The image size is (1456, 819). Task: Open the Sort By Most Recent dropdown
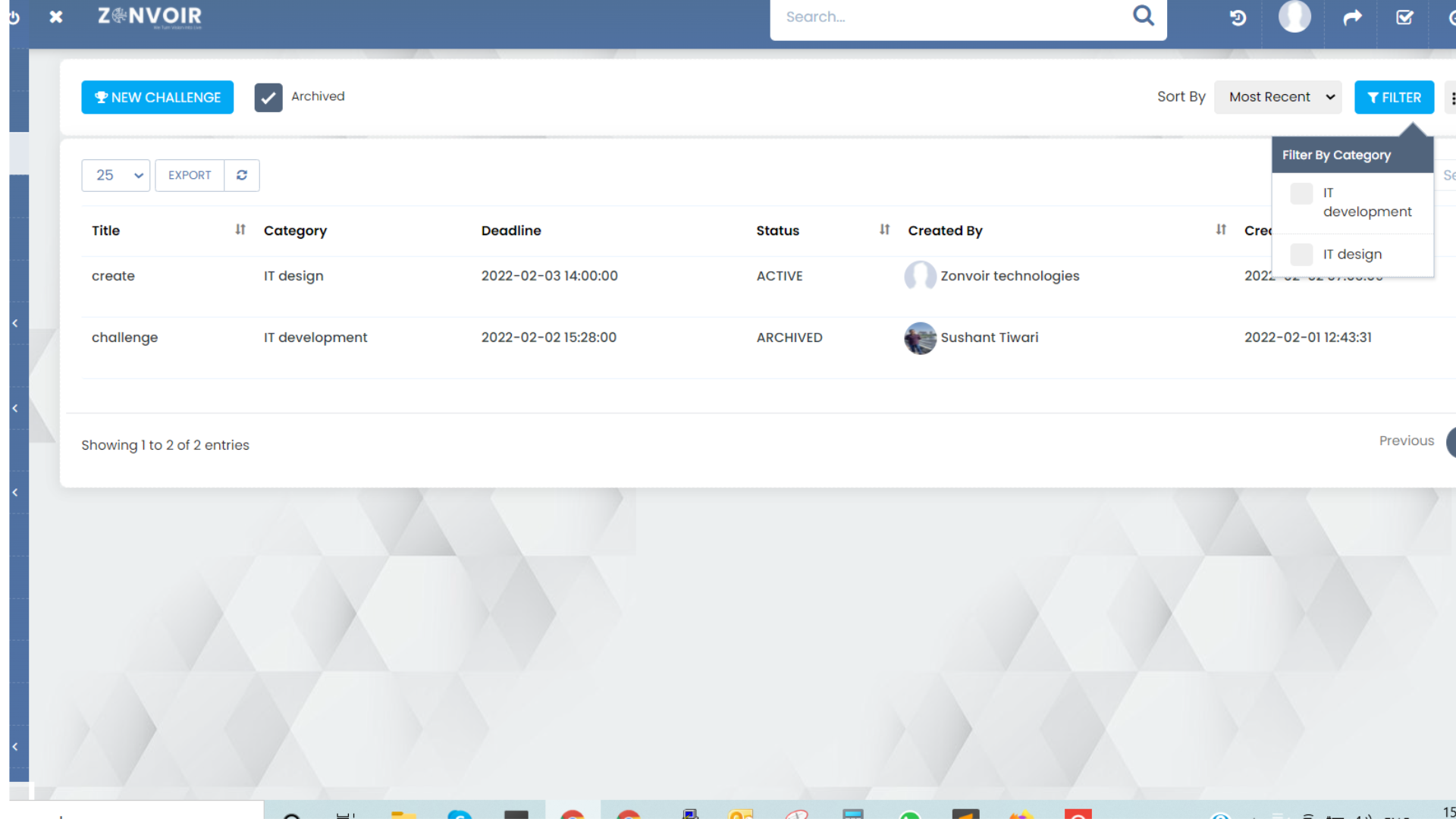click(1278, 97)
